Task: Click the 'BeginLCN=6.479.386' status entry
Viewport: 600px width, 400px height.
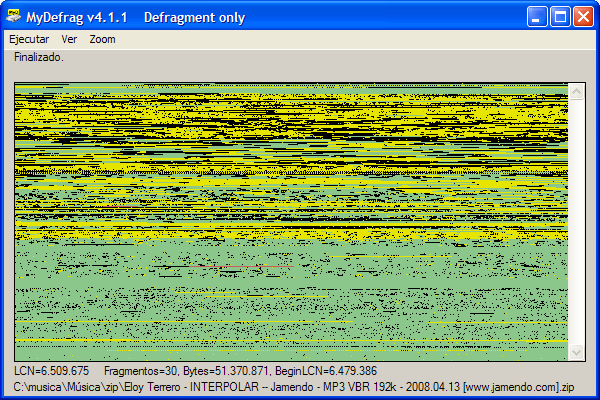Action: [326, 371]
